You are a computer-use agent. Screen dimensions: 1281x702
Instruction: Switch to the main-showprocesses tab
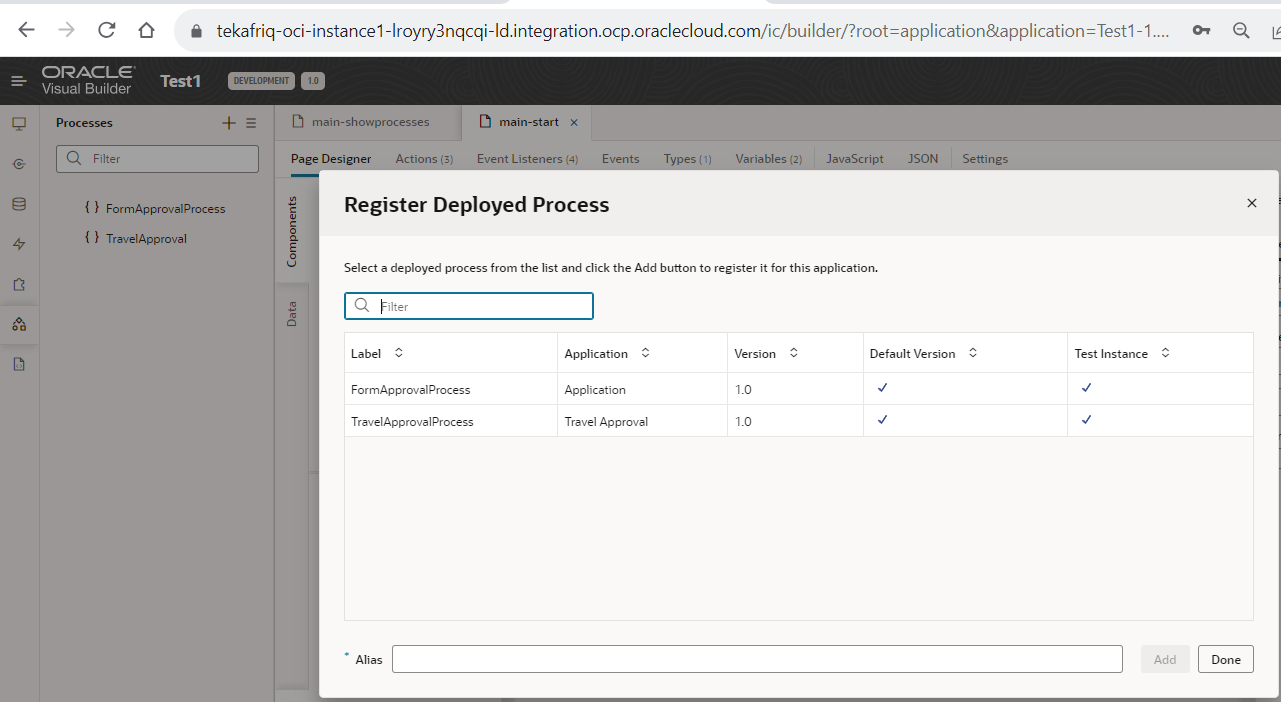click(370, 121)
